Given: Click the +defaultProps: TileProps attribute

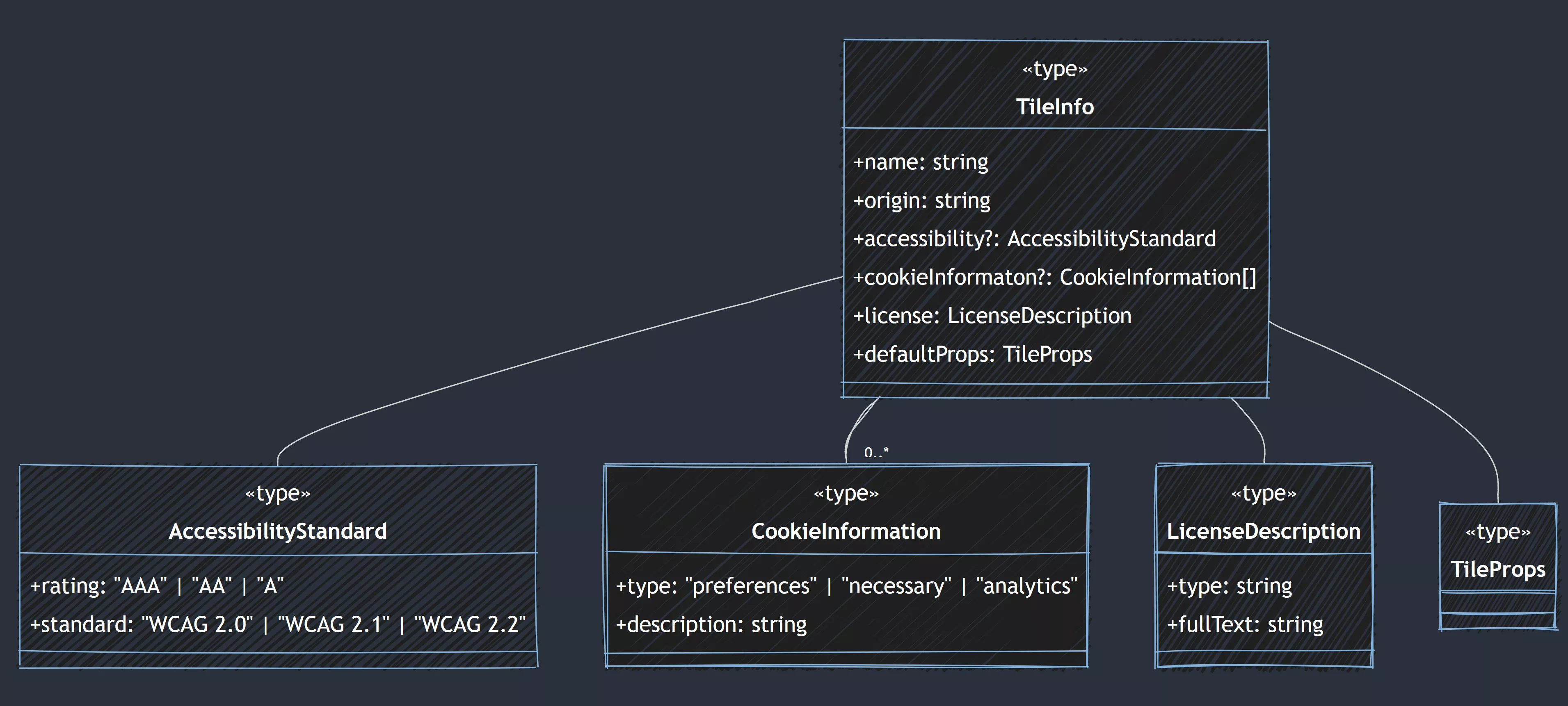Looking at the screenshot, I should [972, 355].
